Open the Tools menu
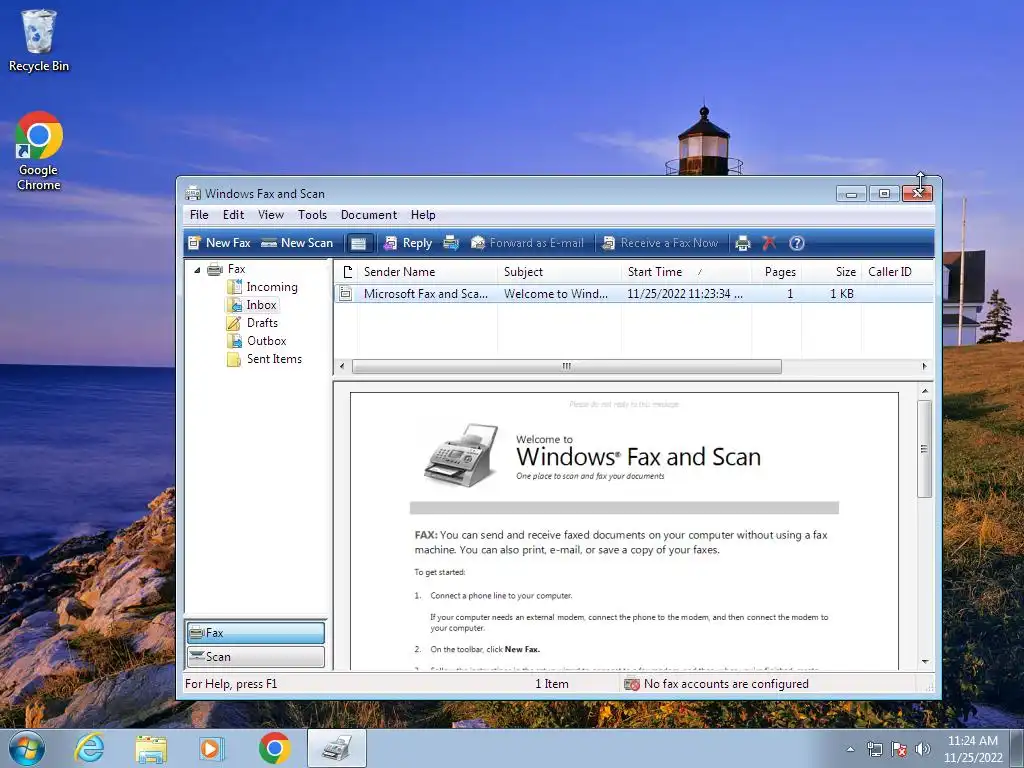 coord(312,215)
